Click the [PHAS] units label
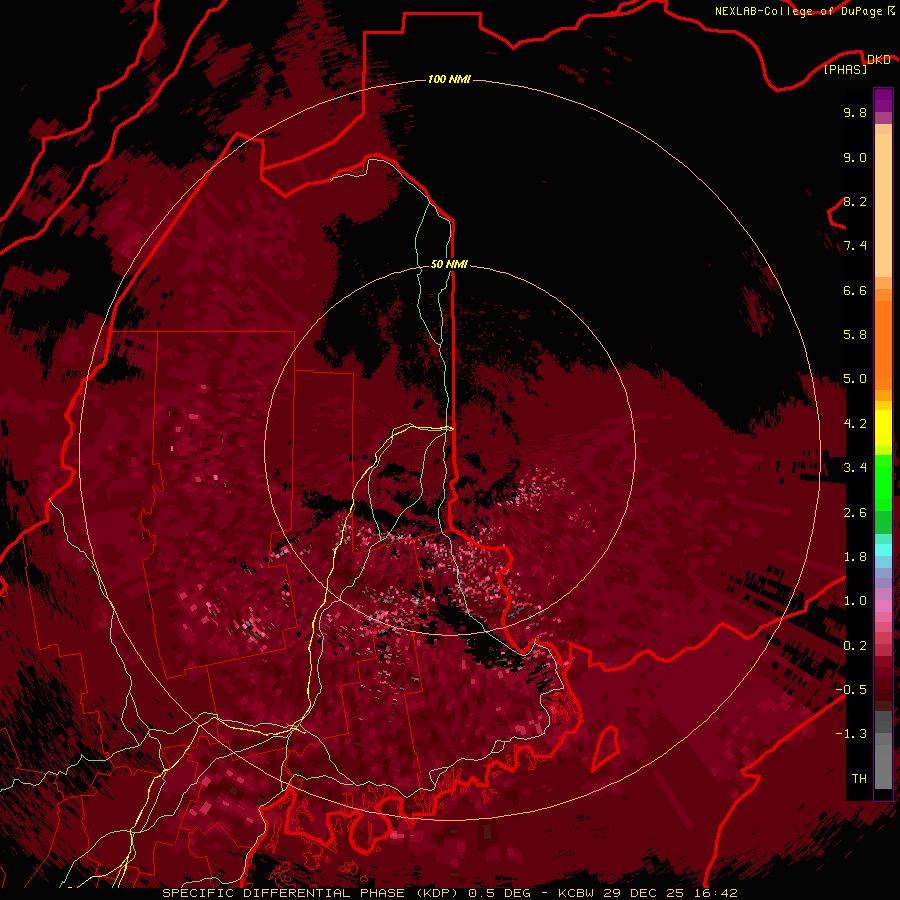 coord(845,70)
